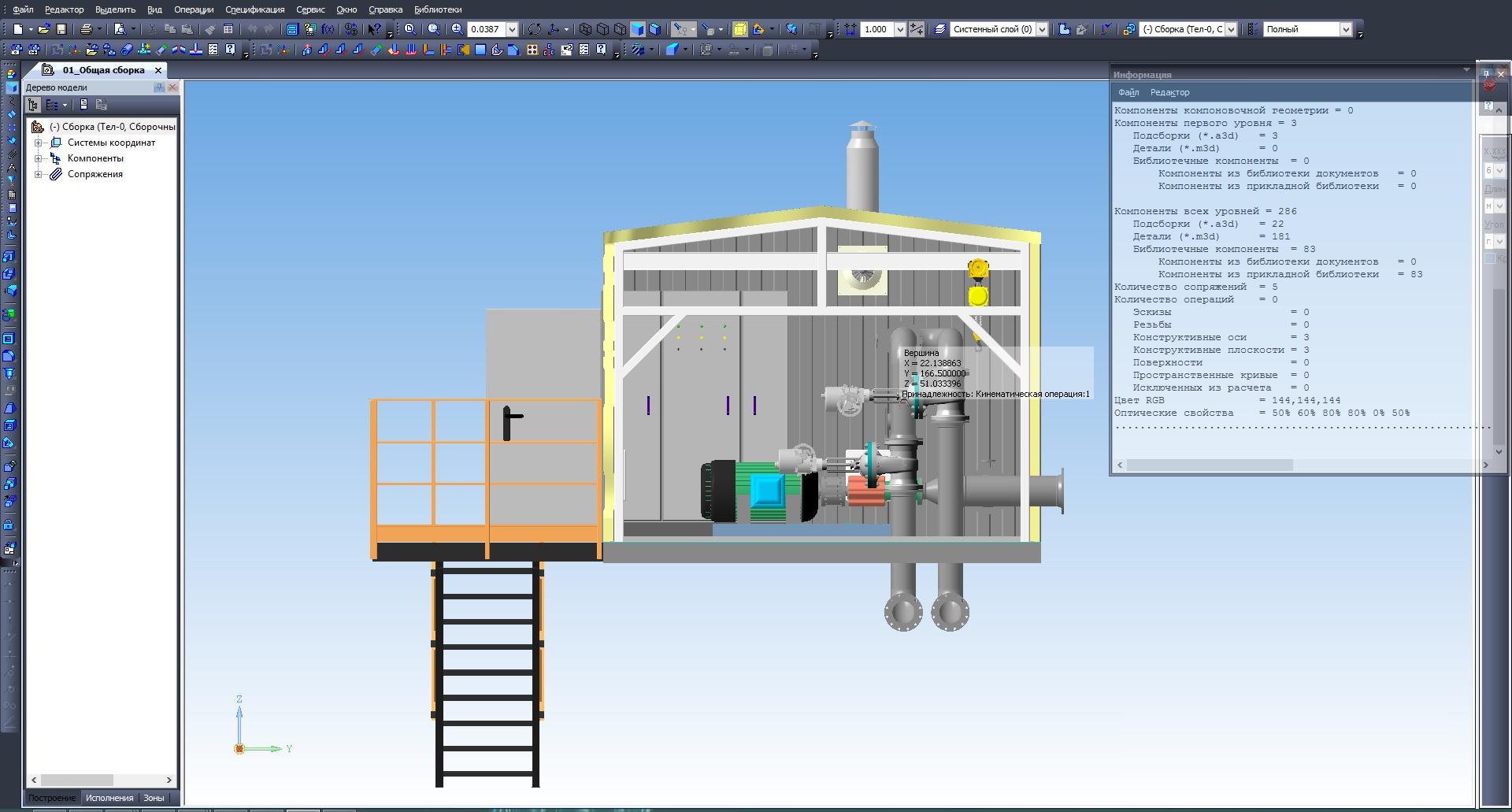
Task: Expand the Системы координат tree node
Action: [38, 143]
